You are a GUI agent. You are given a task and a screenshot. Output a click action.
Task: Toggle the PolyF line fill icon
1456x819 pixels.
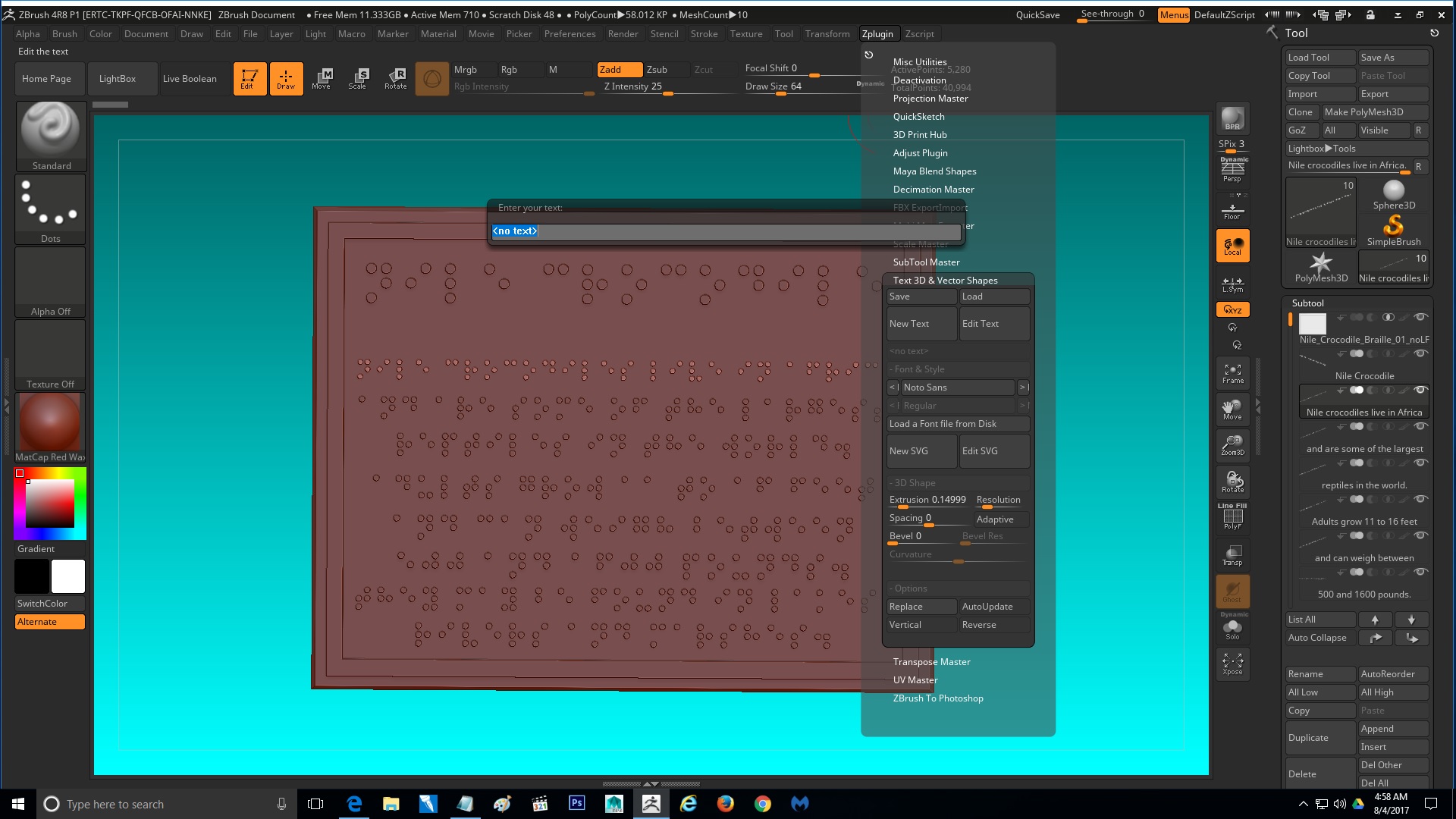click(x=1232, y=516)
